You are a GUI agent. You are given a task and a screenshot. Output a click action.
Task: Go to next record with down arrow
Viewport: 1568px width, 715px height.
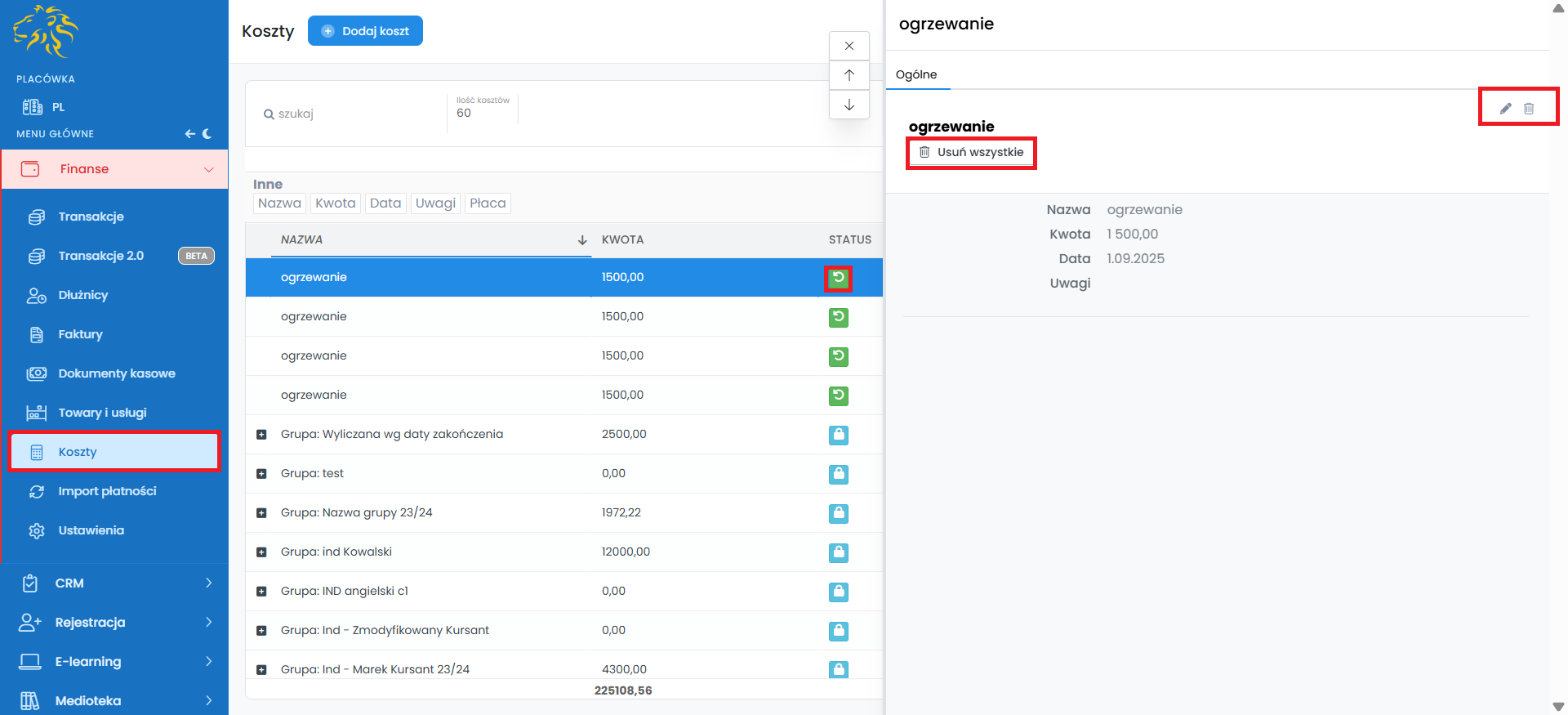tap(849, 105)
